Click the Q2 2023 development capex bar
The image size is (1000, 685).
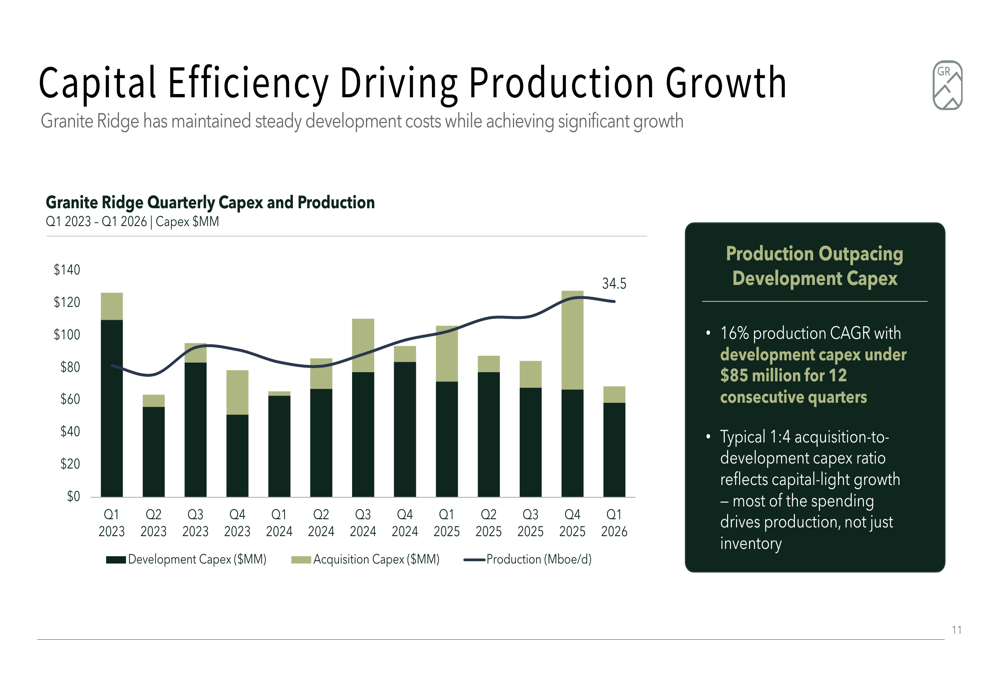[x=154, y=452]
